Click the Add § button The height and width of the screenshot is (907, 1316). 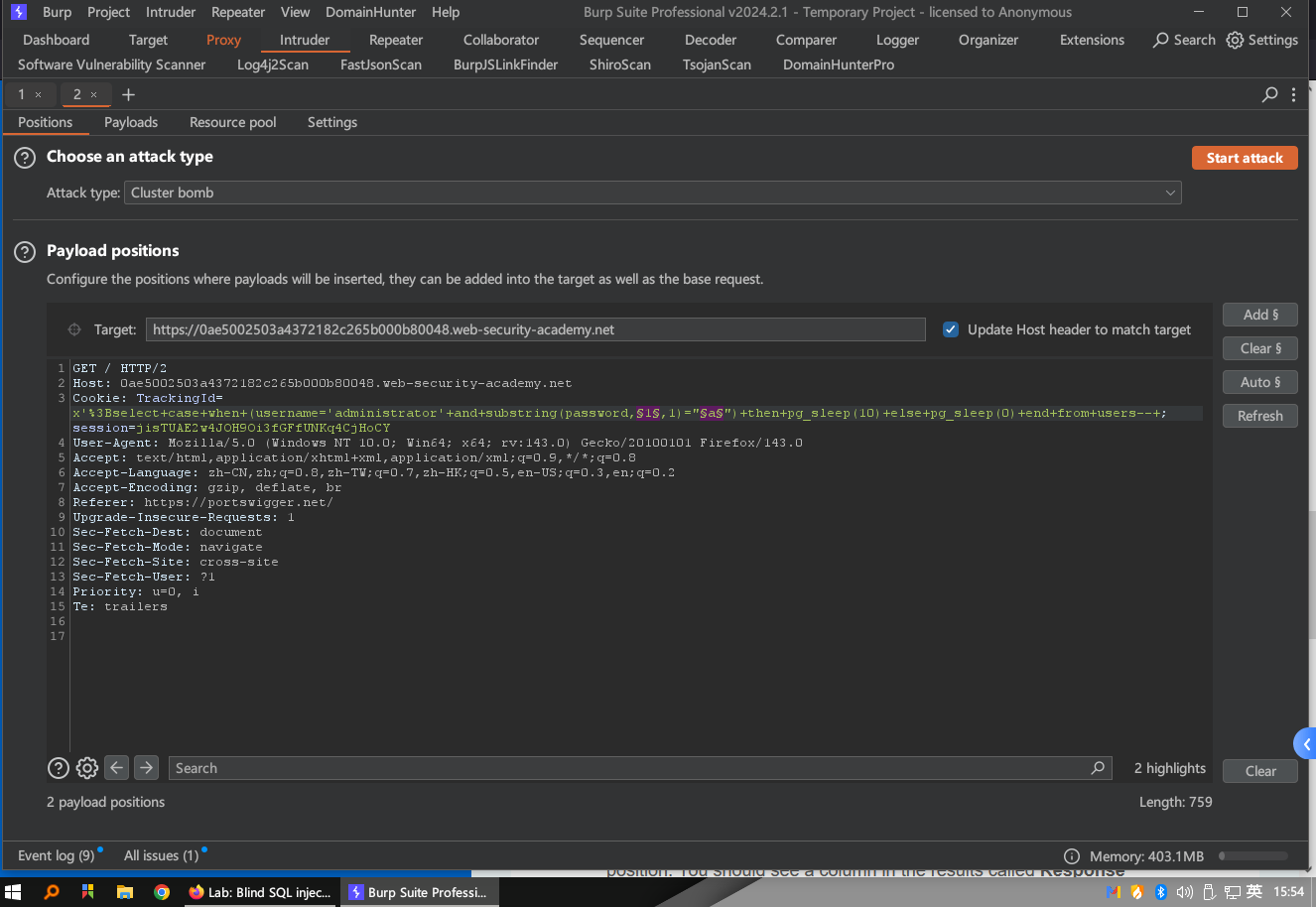1260,315
